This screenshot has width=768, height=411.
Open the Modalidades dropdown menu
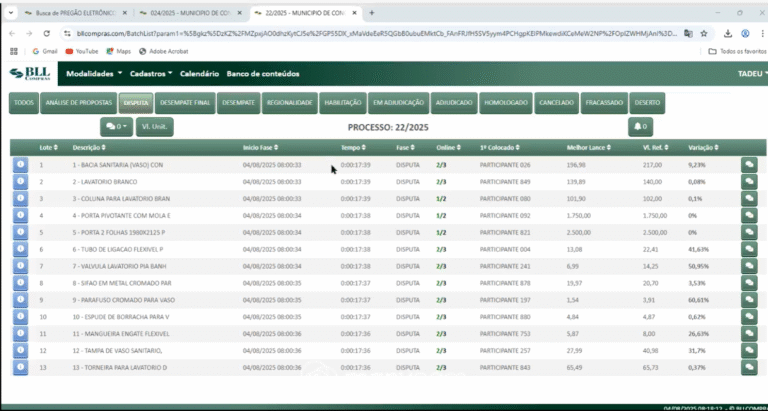[94, 74]
